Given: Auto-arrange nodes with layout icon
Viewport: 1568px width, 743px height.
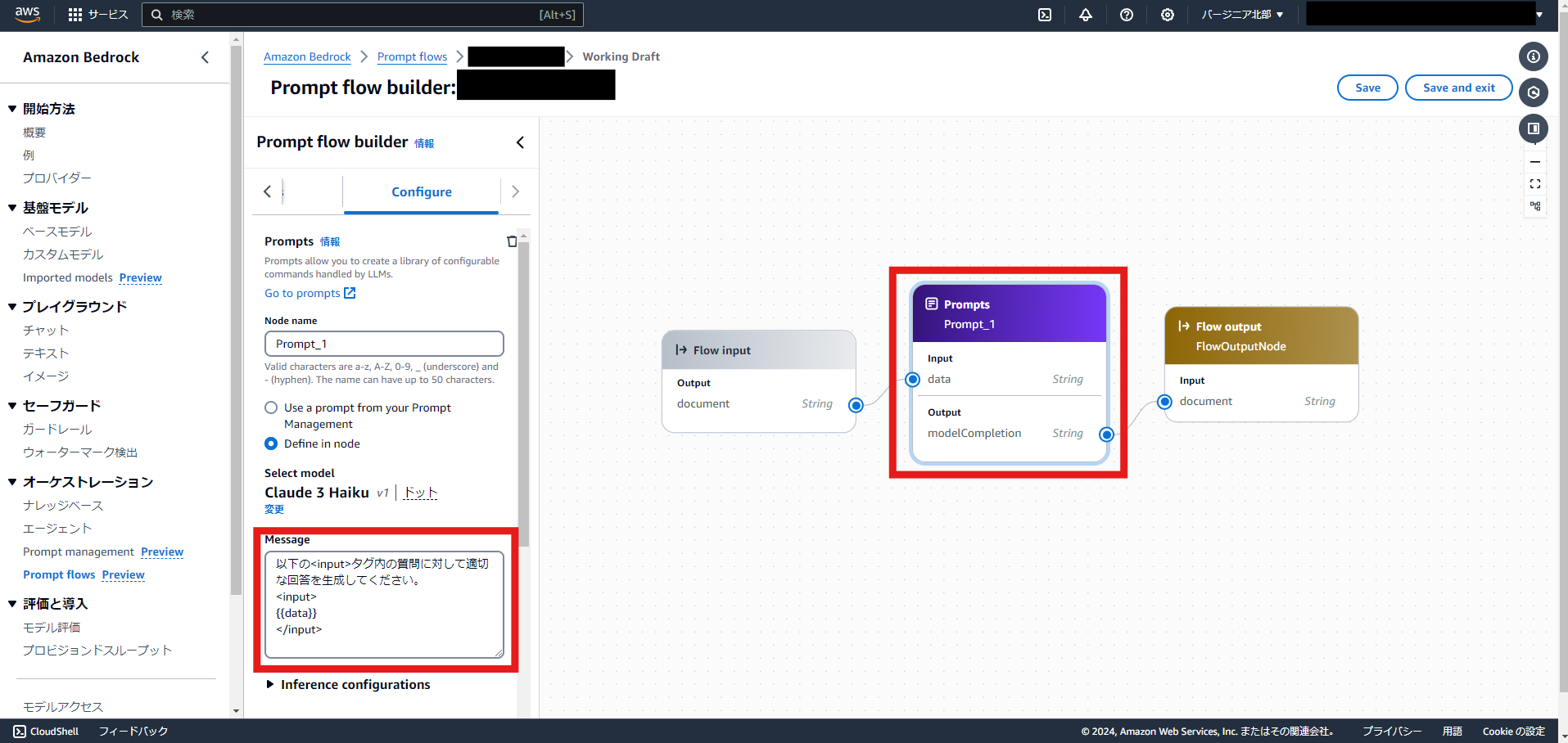Looking at the screenshot, I should 1535,206.
